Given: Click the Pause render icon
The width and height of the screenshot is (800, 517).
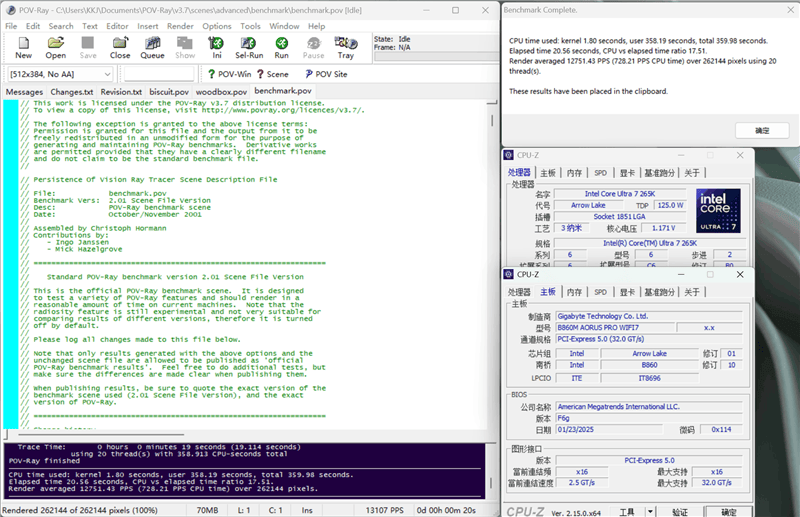Looking at the screenshot, I should tap(313, 48).
